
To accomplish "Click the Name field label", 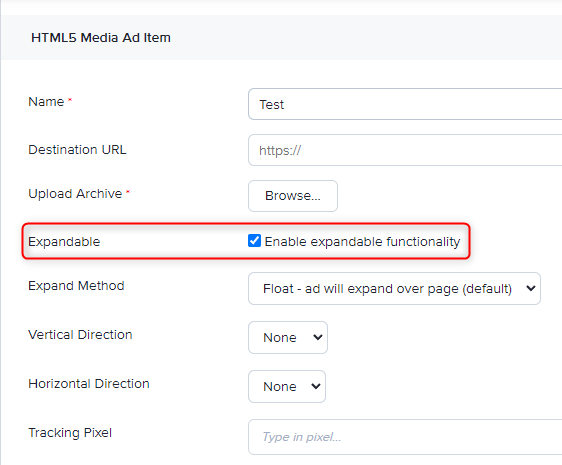I will click(x=46, y=101).
